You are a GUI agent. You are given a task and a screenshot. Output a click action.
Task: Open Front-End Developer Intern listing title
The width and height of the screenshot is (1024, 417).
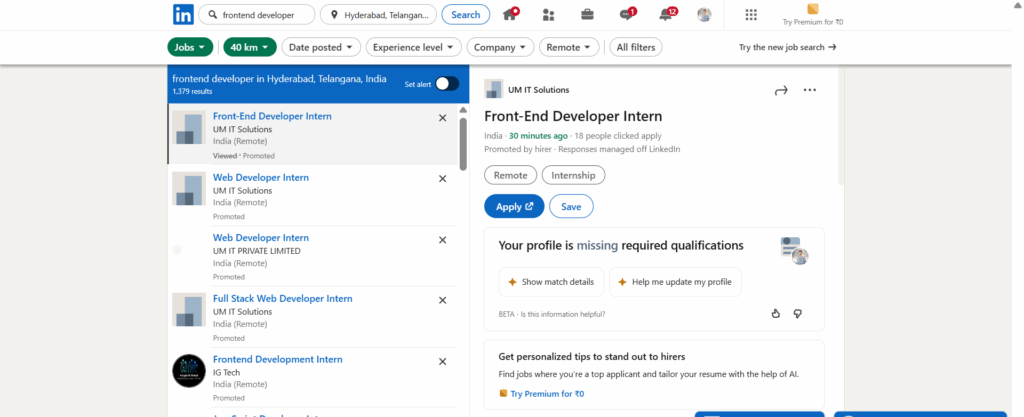(x=272, y=116)
